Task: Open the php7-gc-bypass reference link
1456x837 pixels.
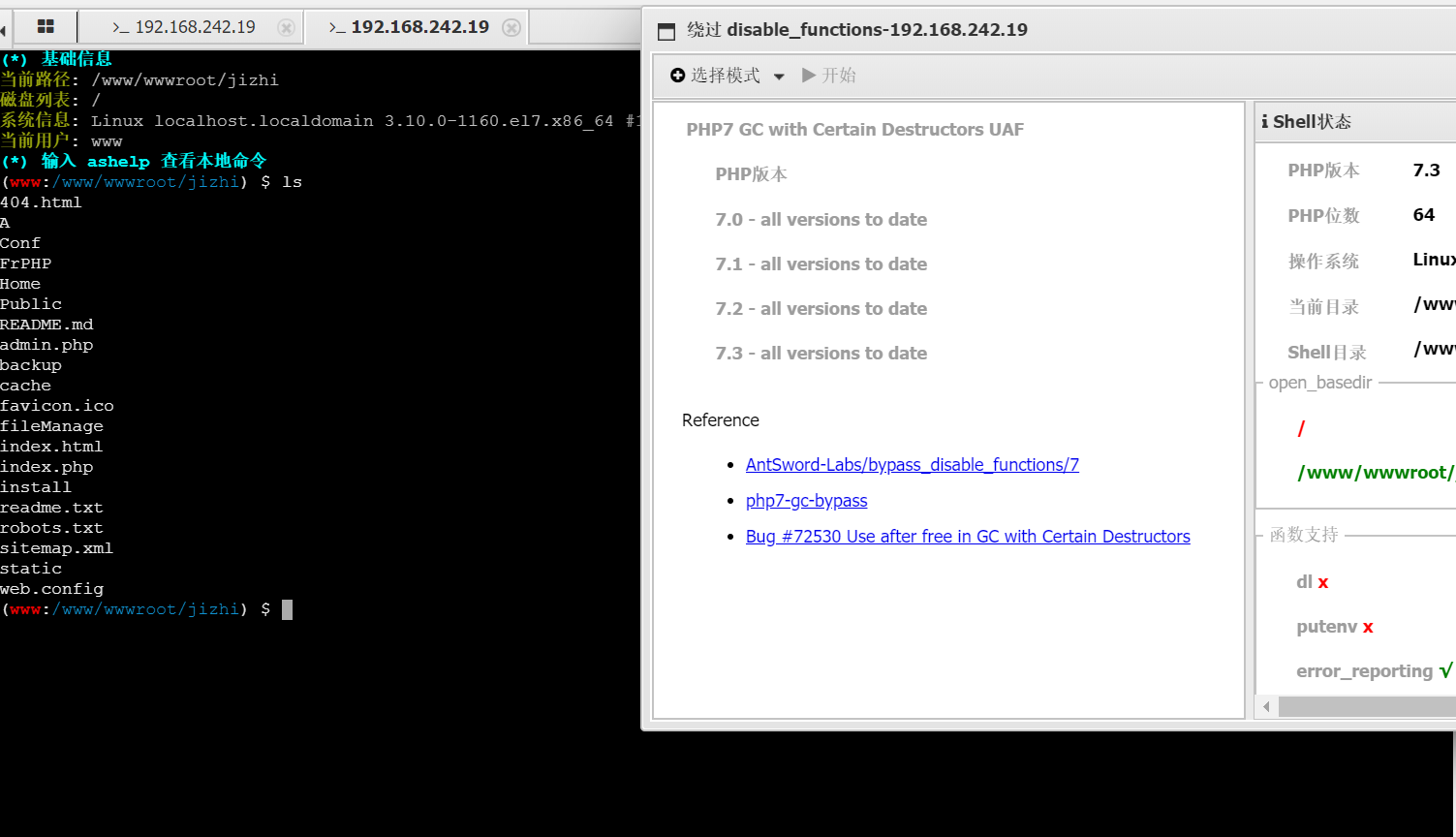Action: pos(806,501)
